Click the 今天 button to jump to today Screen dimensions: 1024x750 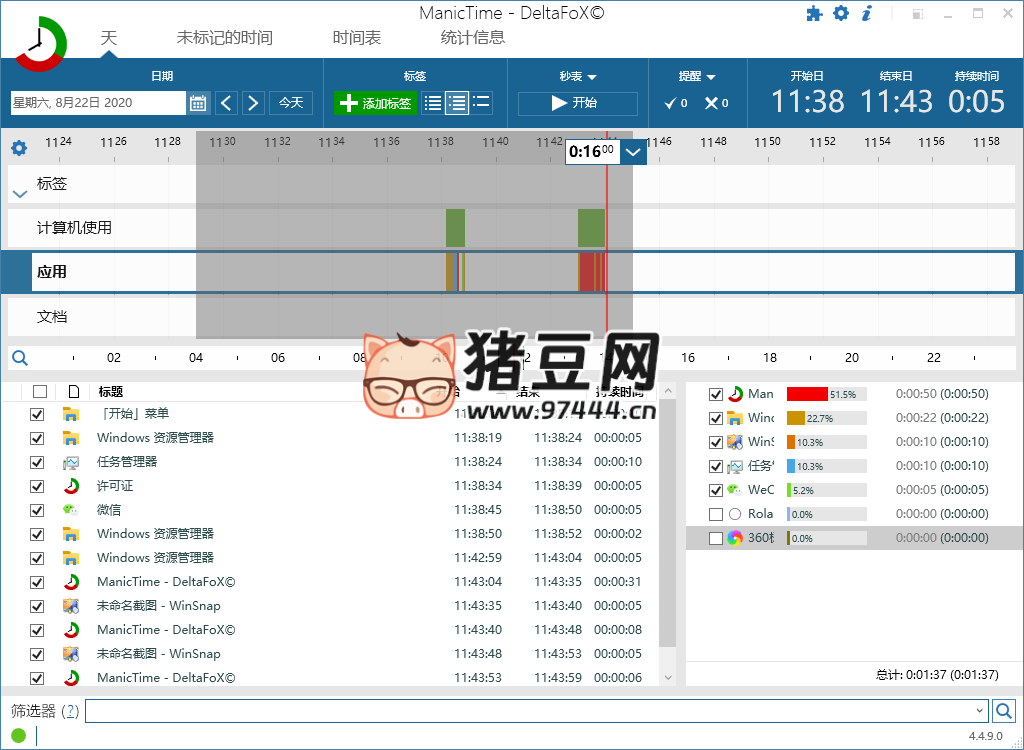tap(290, 102)
